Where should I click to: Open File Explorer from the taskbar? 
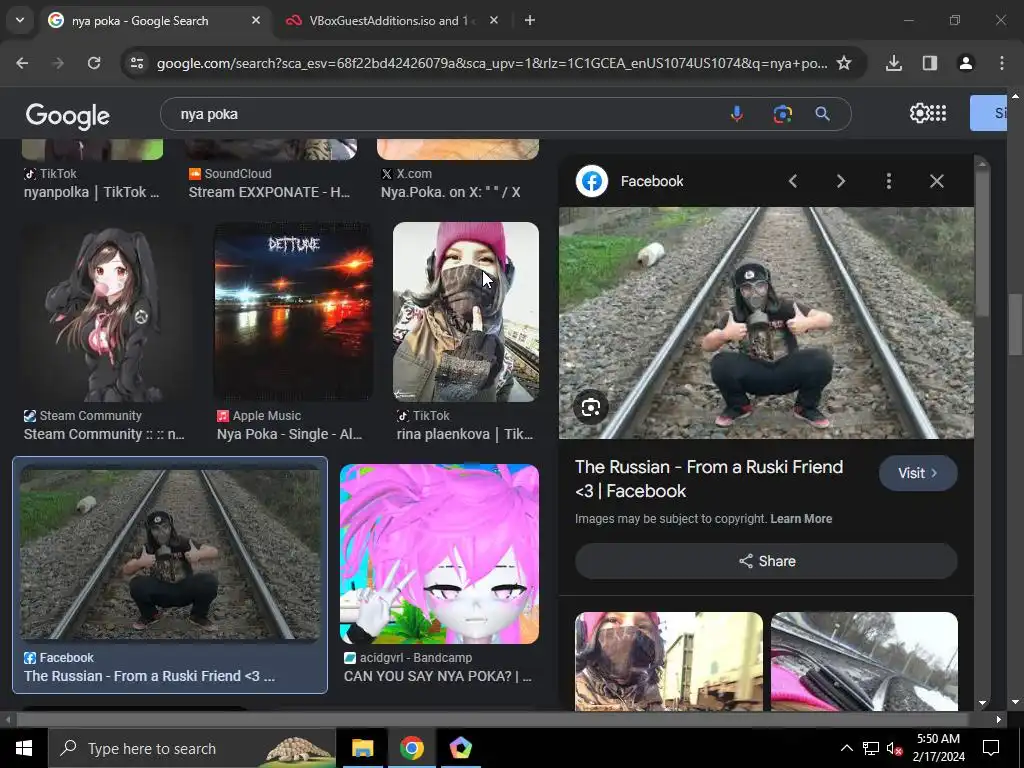[x=362, y=748]
